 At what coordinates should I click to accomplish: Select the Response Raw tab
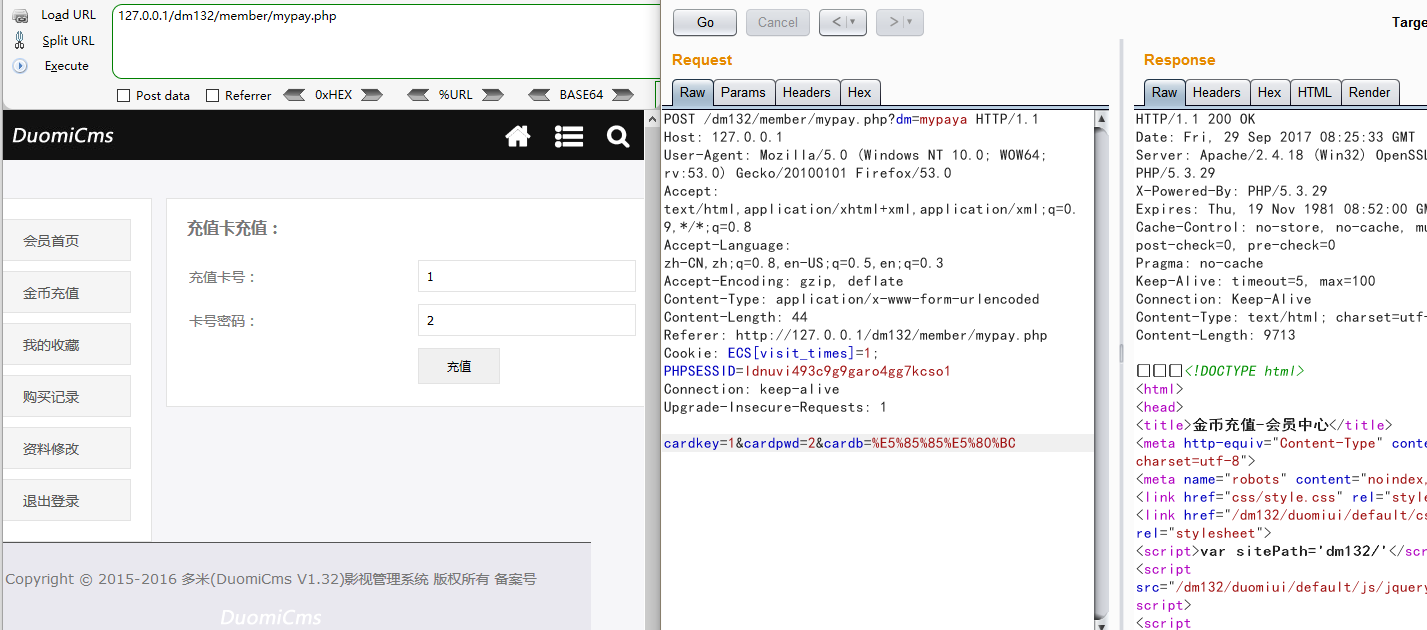coord(1165,92)
